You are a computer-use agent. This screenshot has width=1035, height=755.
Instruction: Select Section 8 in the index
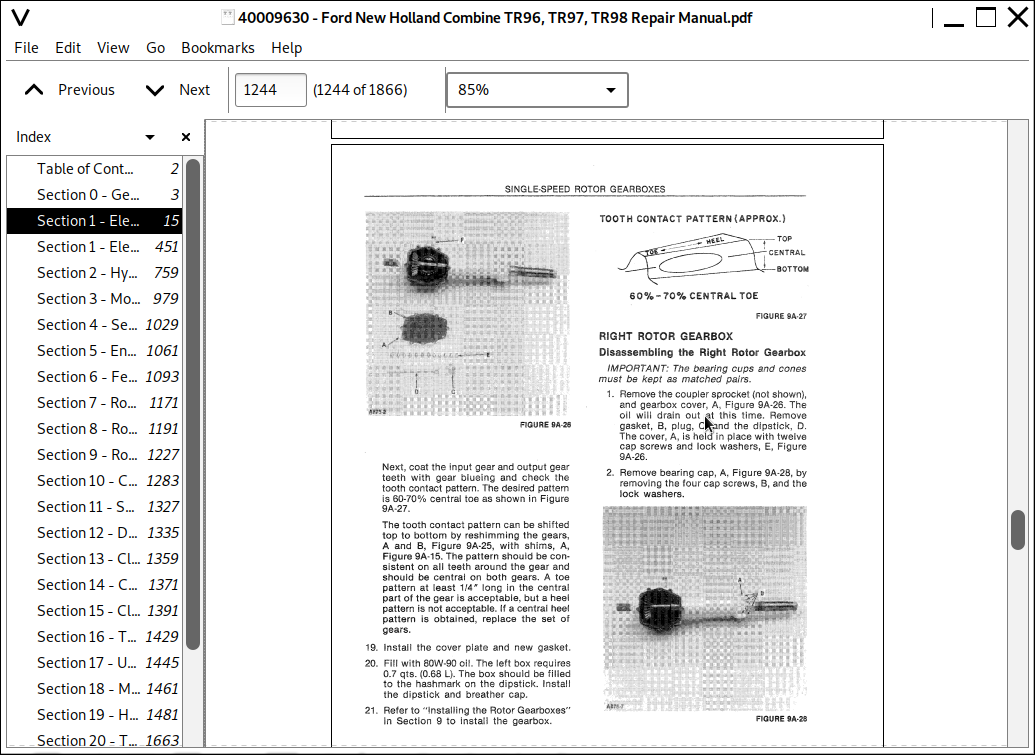click(94, 429)
